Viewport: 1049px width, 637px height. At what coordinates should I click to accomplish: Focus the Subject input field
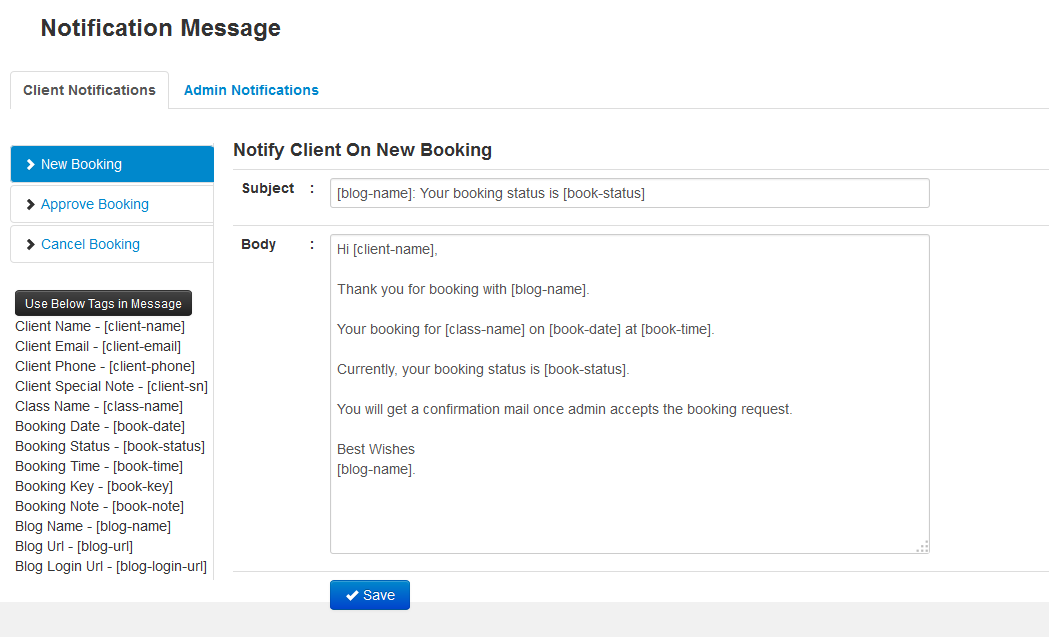pos(630,193)
